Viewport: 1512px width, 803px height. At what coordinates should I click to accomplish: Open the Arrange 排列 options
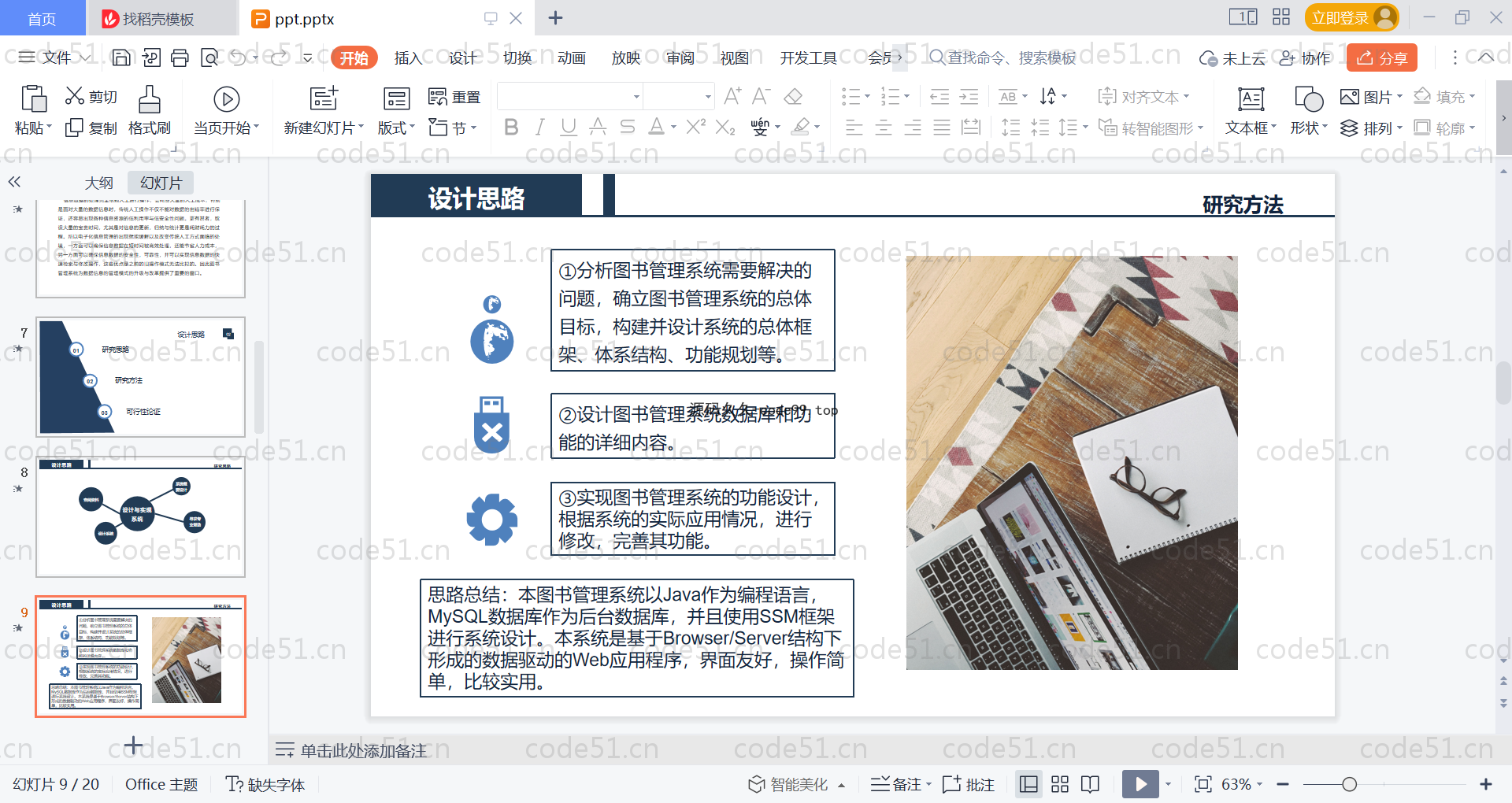pos(1371,128)
